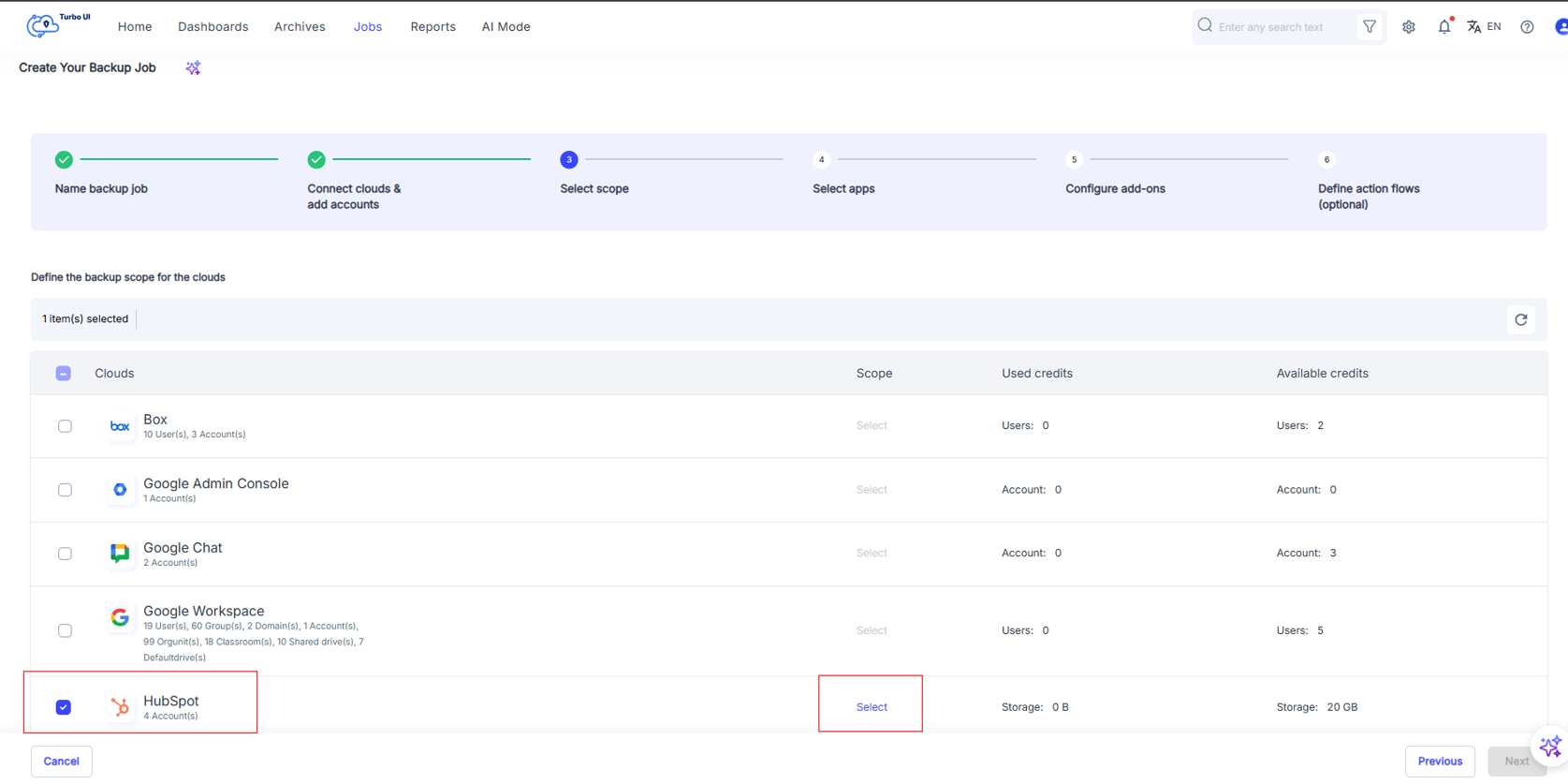The height and width of the screenshot is (784, 1568).
Task: Click the Scope column header
Action: [x=874, y=374]
